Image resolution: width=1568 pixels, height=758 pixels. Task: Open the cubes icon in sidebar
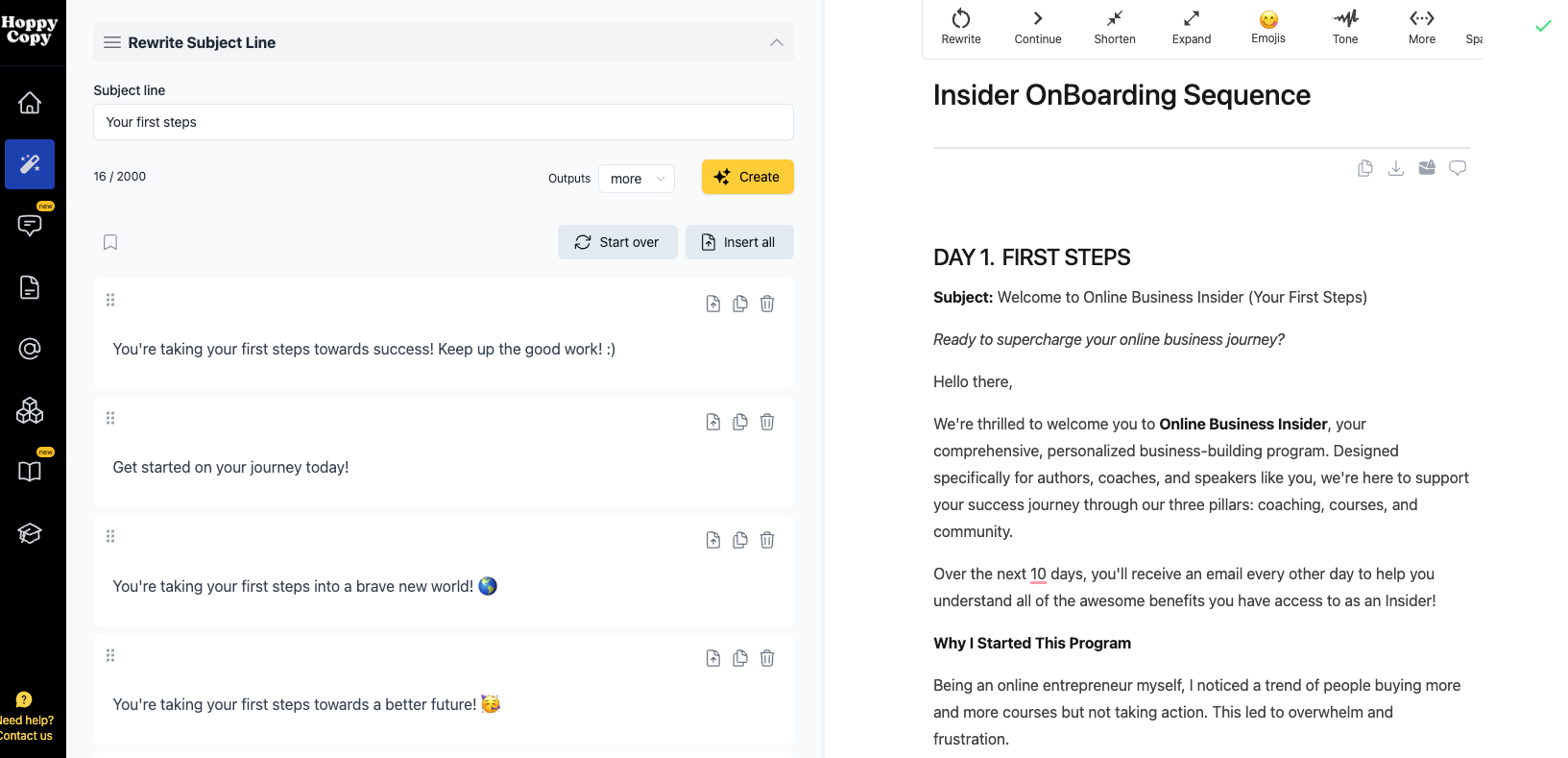click(x=30, y=410)
